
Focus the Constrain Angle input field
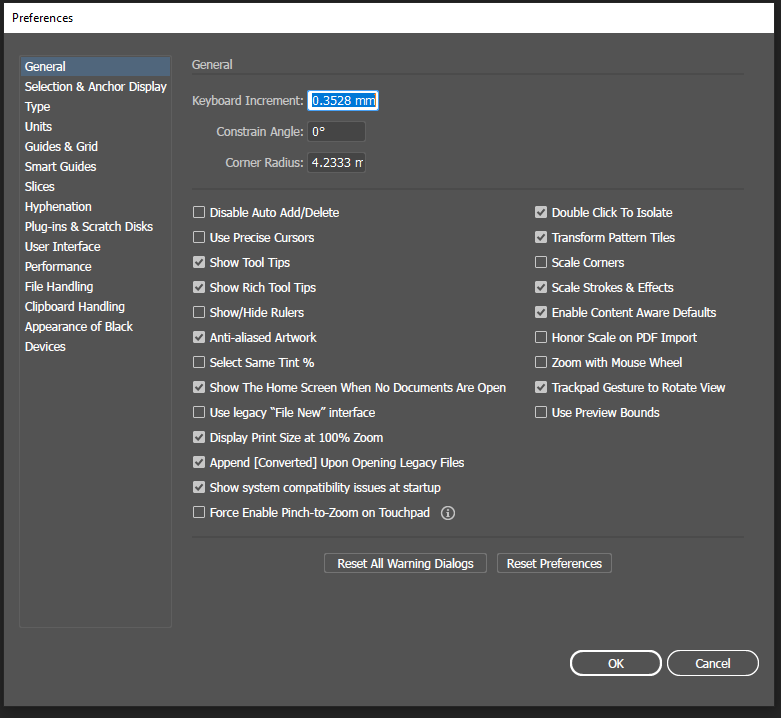pos(336,132)
